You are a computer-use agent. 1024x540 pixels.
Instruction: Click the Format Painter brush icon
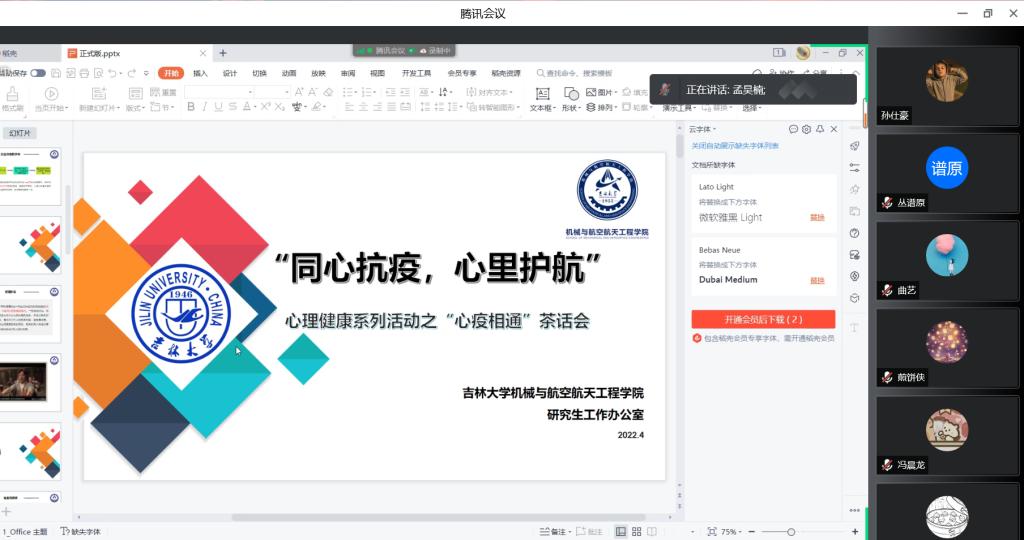click(12, 94)
